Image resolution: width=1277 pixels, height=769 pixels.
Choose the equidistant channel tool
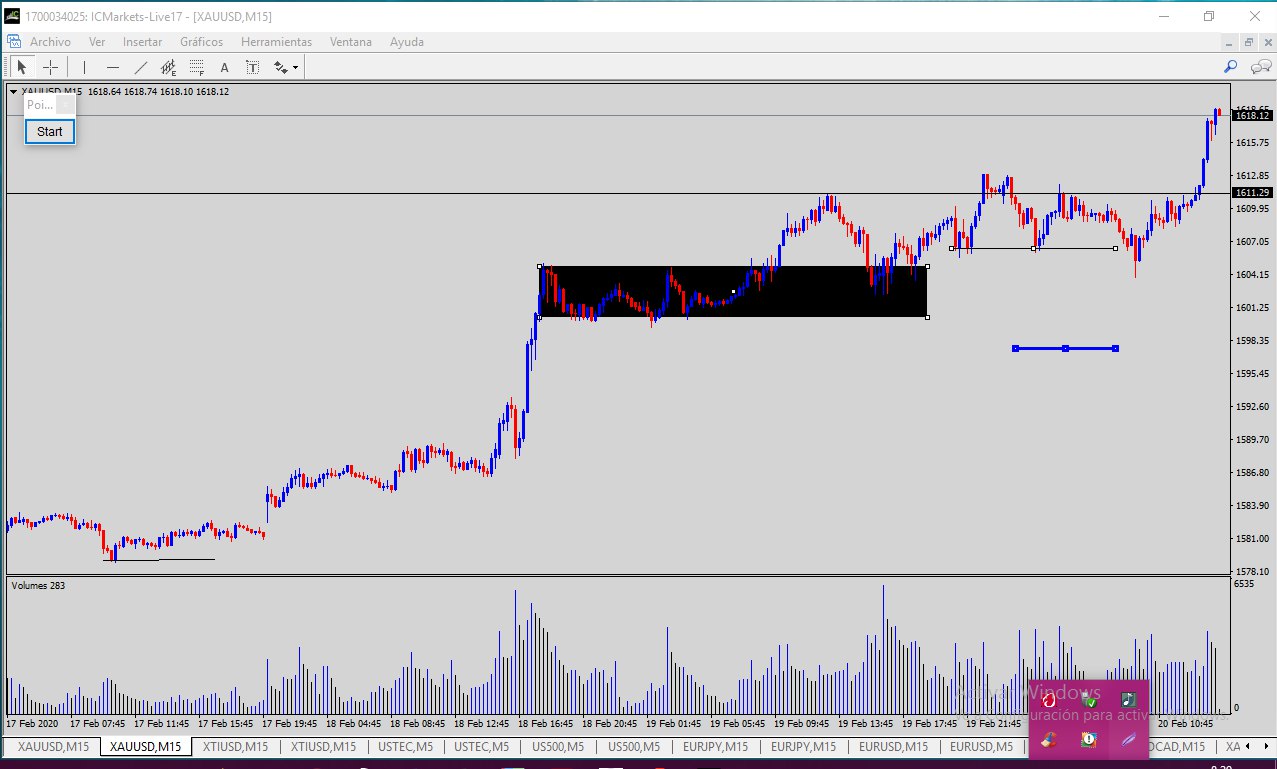(169, 67)
